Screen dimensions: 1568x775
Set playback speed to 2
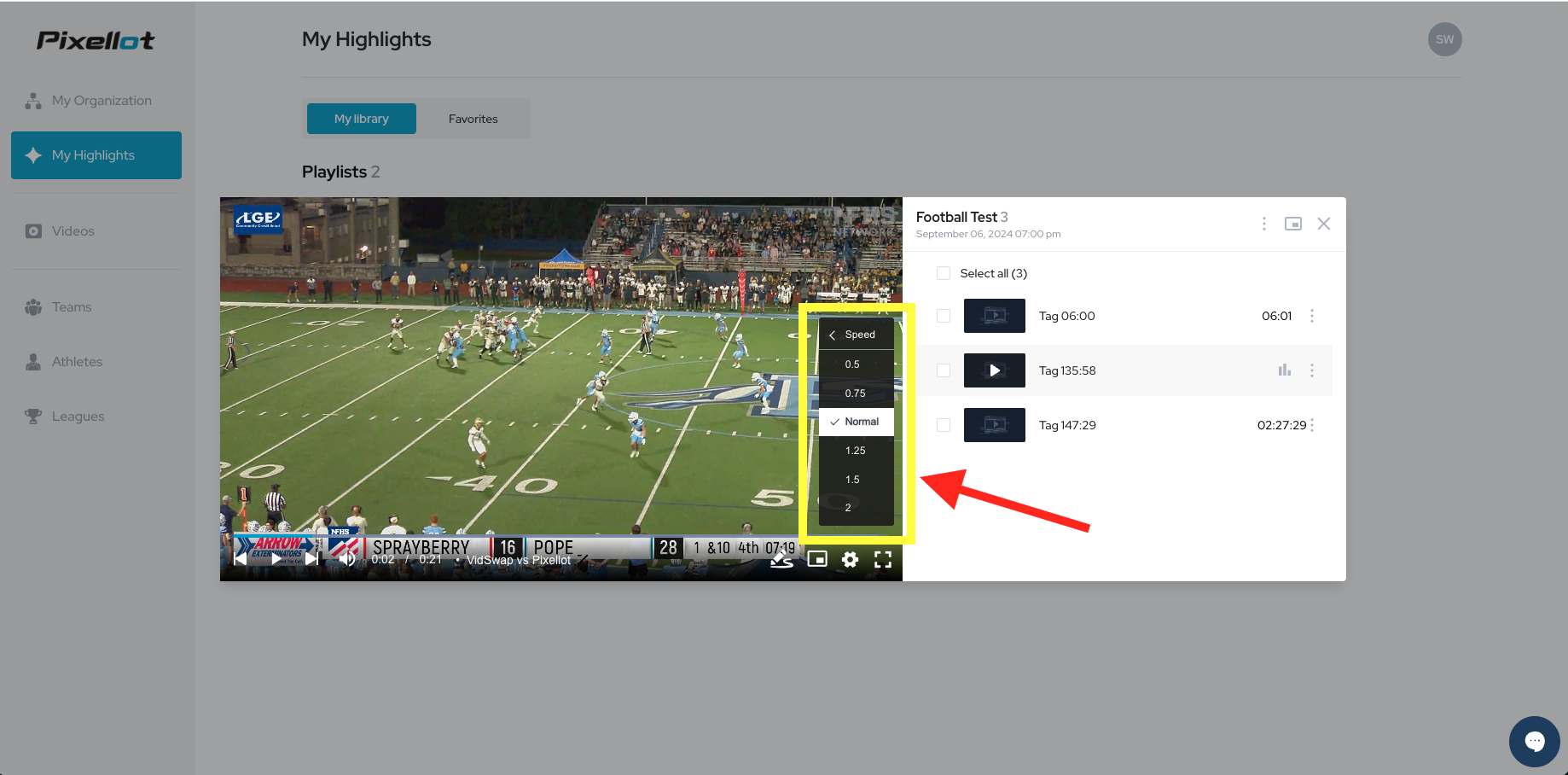pos(857,508)
